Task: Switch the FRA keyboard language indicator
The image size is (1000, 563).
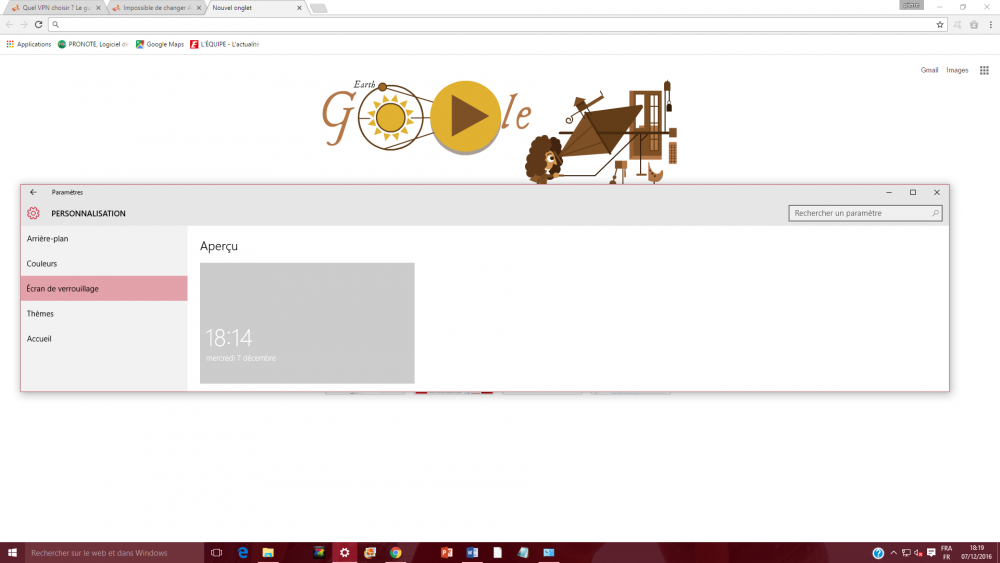Action: pos(946,553)
